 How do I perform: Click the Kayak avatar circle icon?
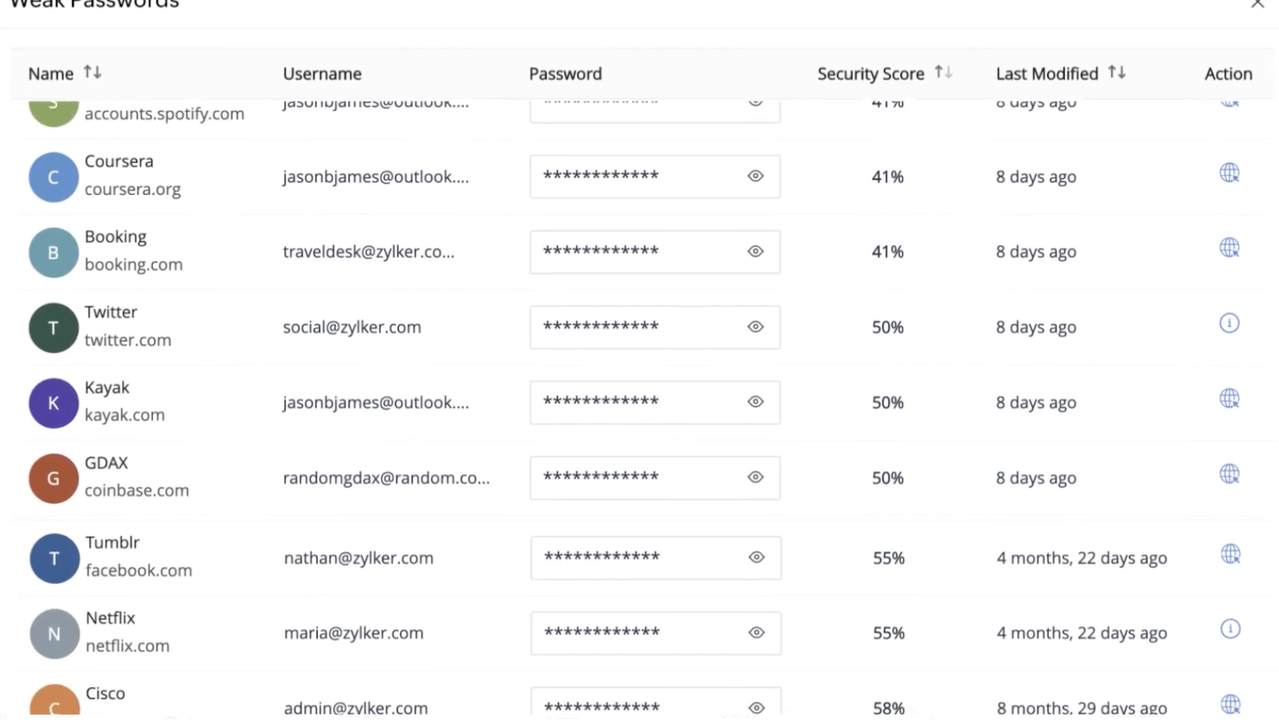point(53,403)
